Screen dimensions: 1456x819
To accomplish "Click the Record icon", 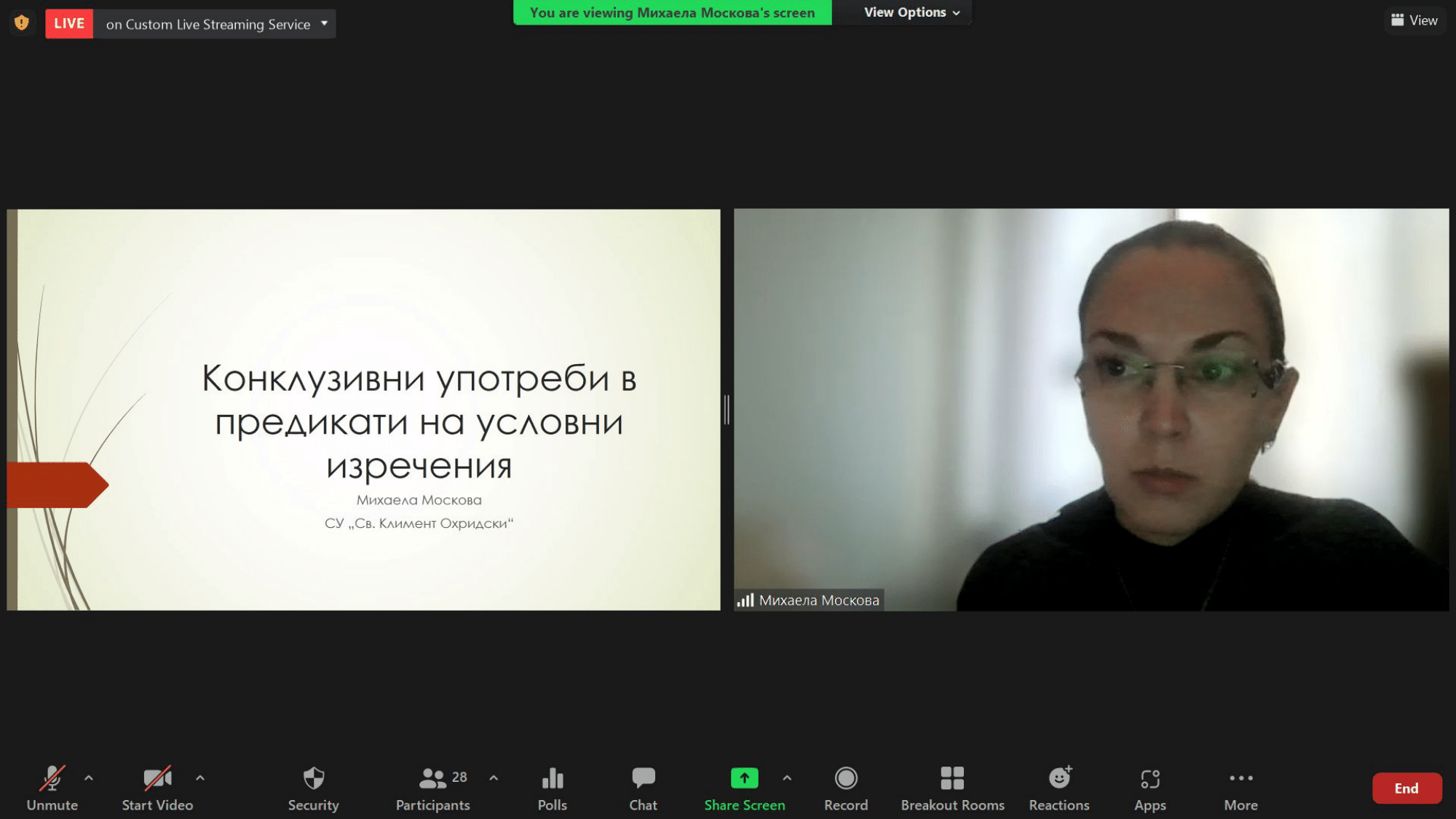I will [x=845, y=779].
